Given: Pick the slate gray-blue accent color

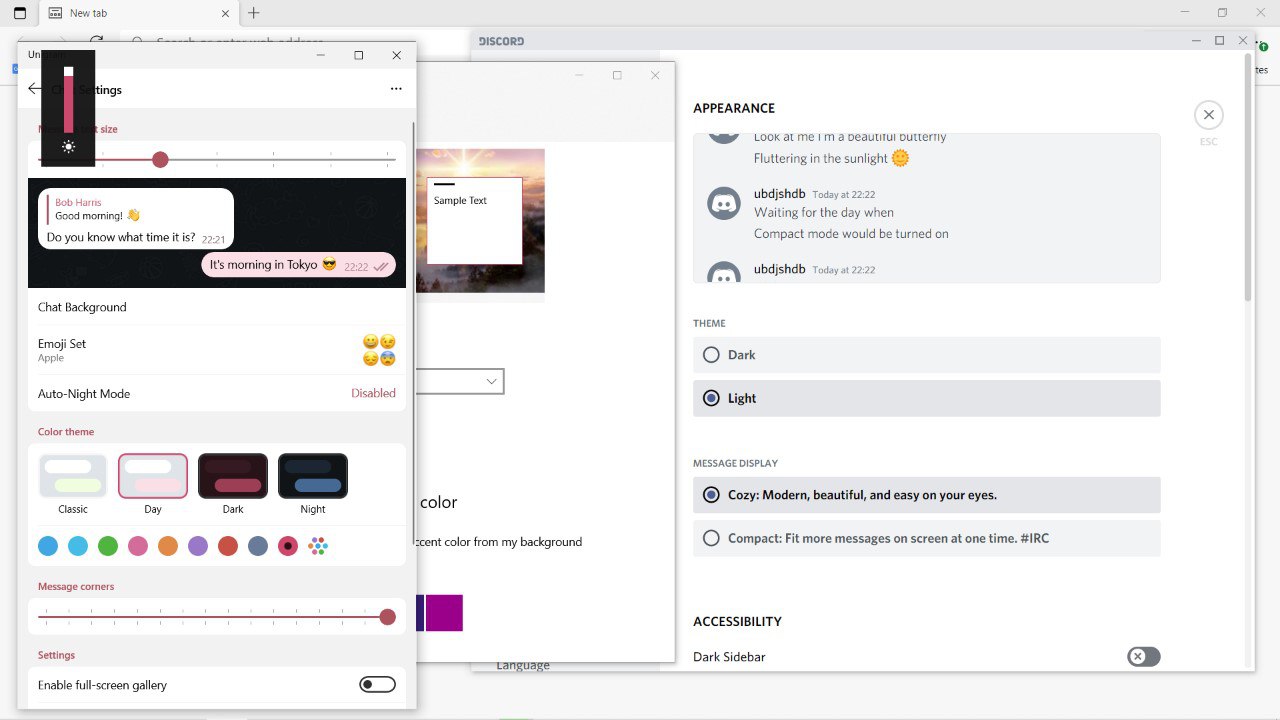Looking at the screenshot, I should click(258, 546).
